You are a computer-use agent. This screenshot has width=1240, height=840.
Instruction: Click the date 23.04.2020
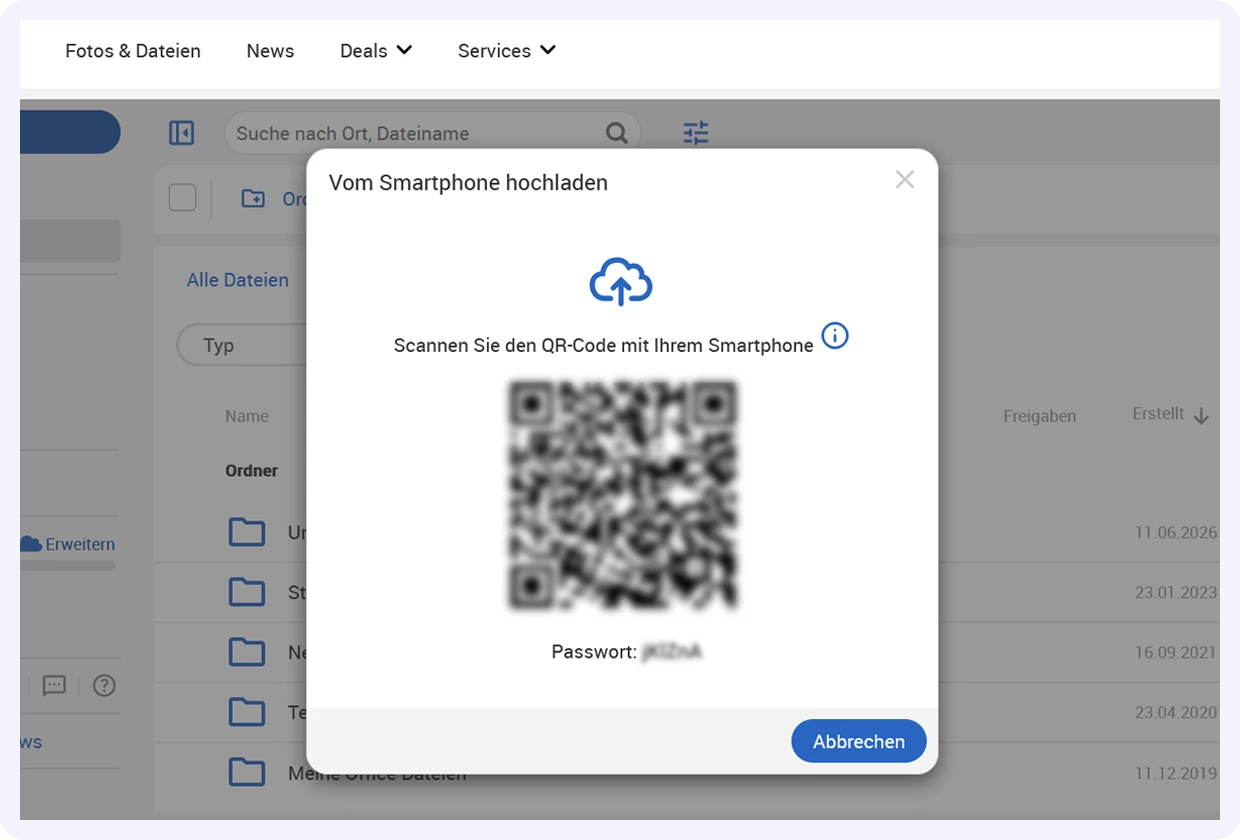click(1176, 713)
